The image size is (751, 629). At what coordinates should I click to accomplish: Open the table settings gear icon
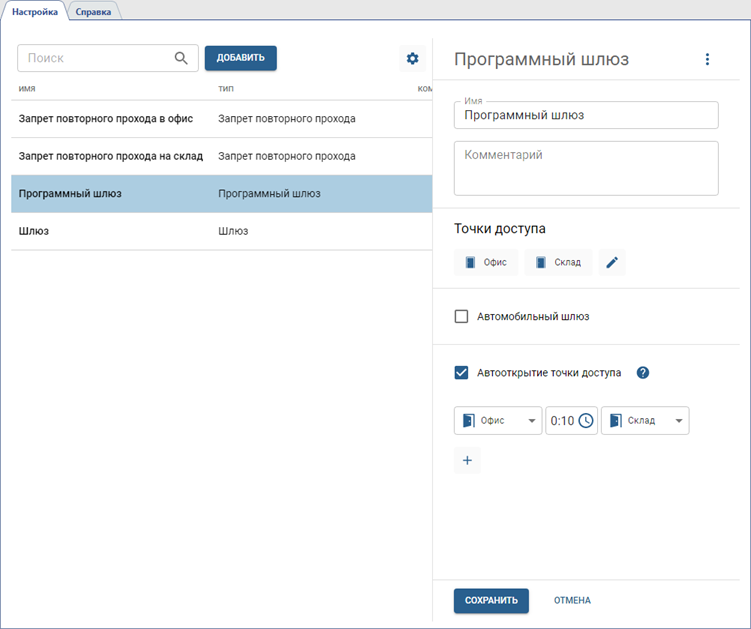tap(412, 59)
